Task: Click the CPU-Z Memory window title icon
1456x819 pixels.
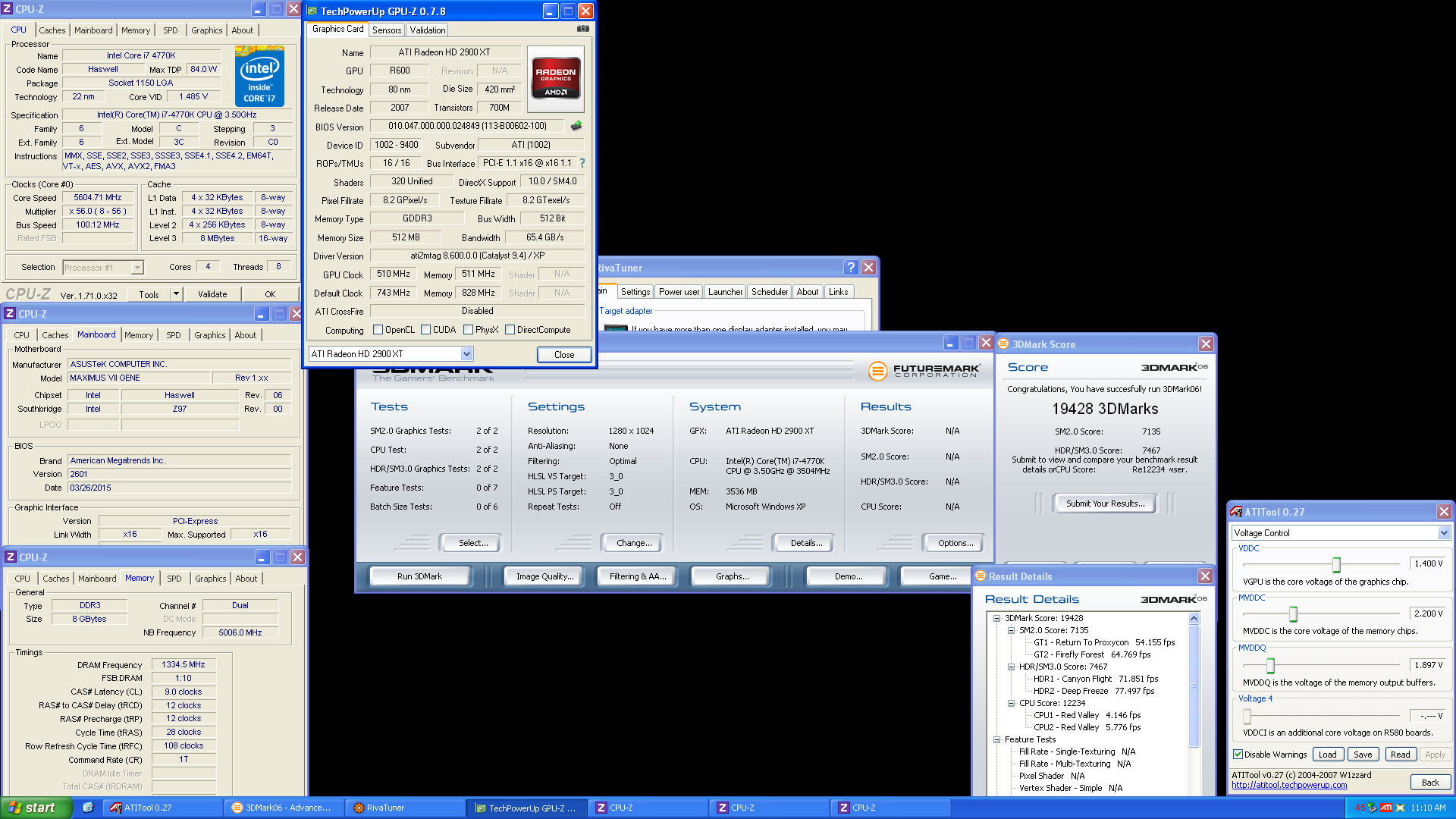Action: click(11, 557)
